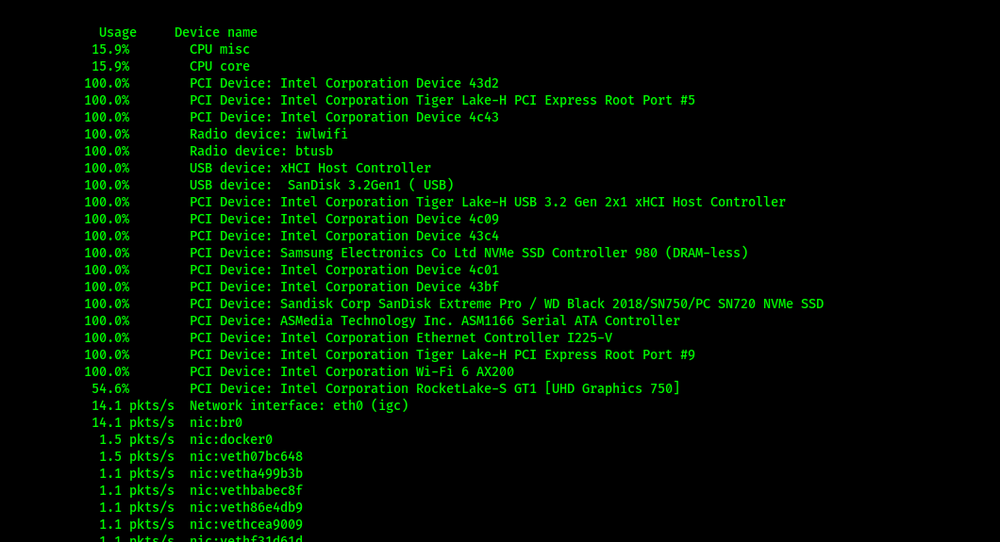Click the SanDisk 3.2Gen1 USB device
This screenshot has height=542, width=1000.
point(269,186)
